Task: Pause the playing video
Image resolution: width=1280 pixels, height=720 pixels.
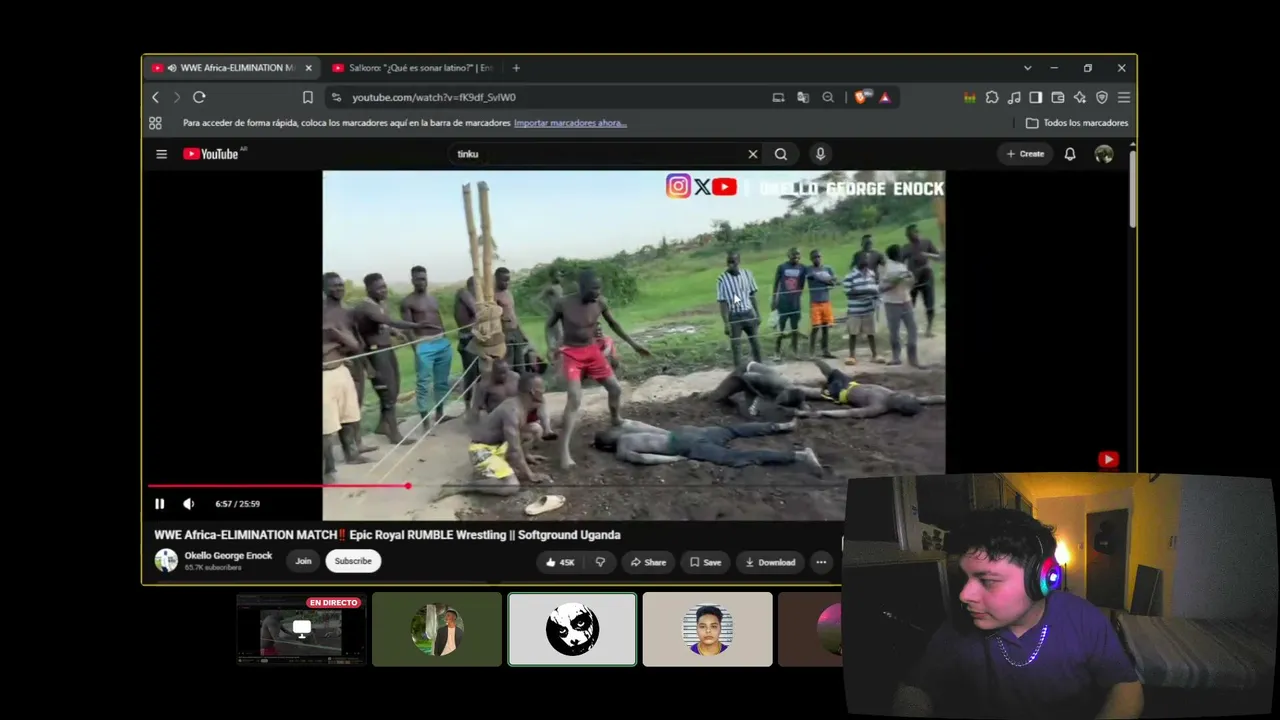Action: [x=159, y=504]
